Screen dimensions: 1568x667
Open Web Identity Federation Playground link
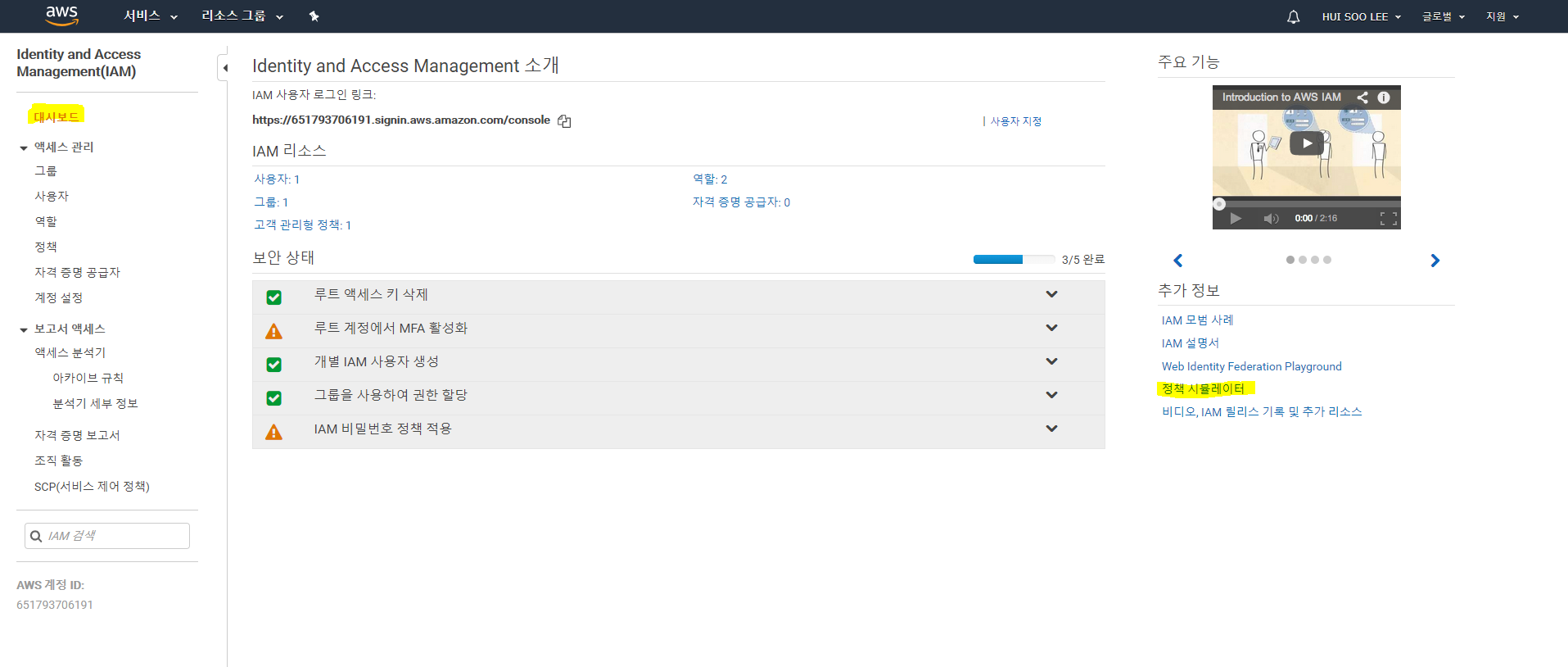1251,366
